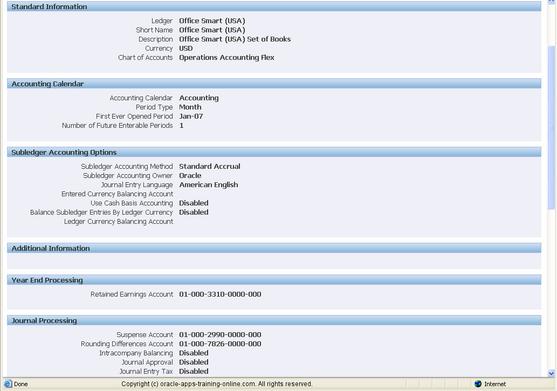Image resolution: width=557 pixels, height=391 pixels.
Task: Click the First Ever Opened Period Jan-07
Action: coord(191,116)
